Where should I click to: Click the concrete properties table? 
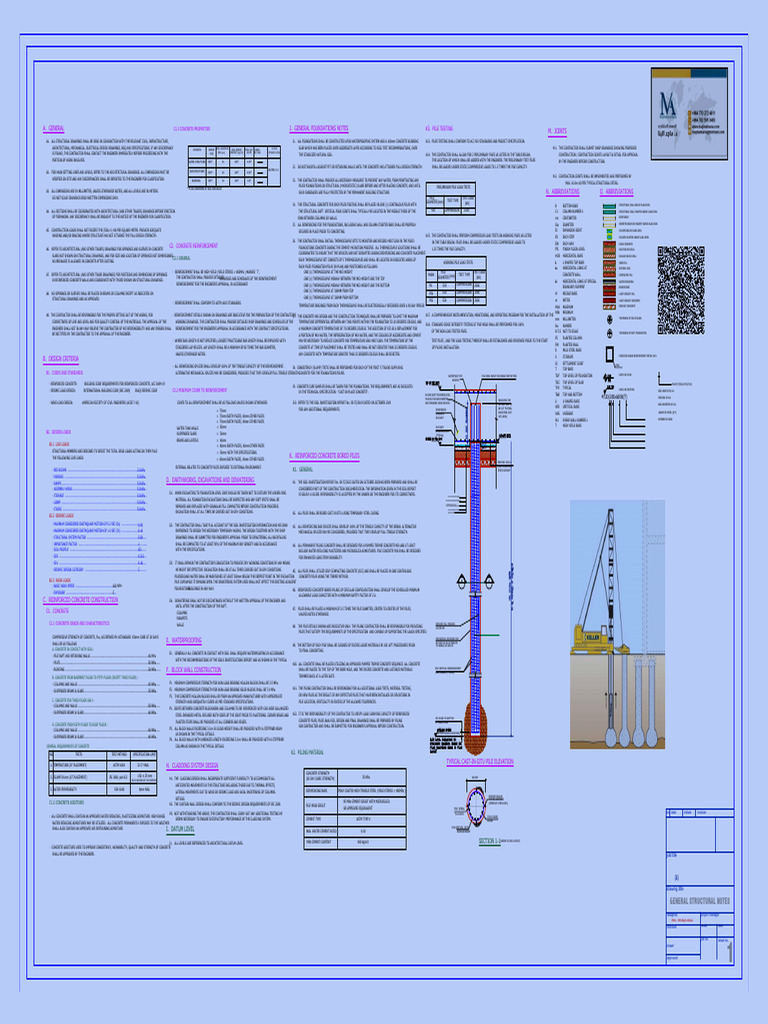(x=234, y=167)
